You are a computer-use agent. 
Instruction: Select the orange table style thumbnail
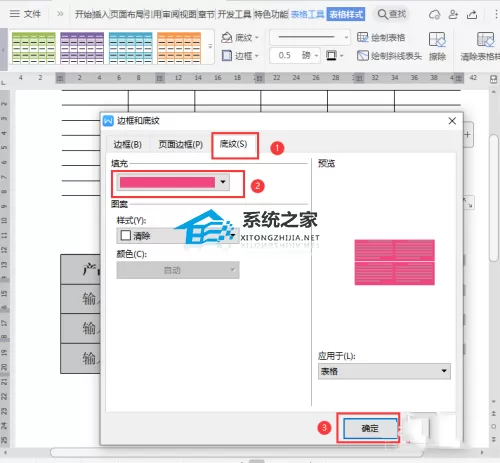point(179,47)
